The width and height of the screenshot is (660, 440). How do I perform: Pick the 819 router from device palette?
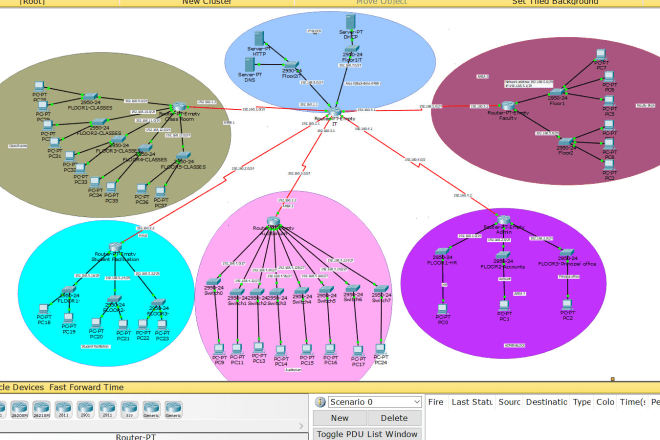click(129, 409)
